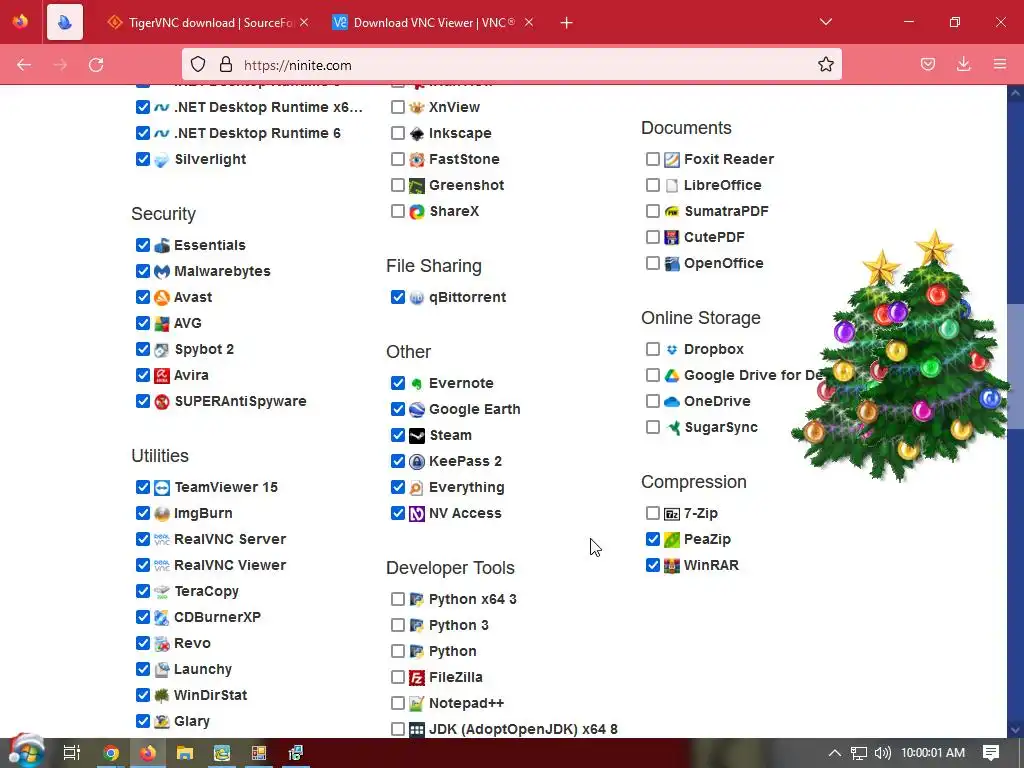
Task: Click the NV Access icon
Action: pos(417,514)
